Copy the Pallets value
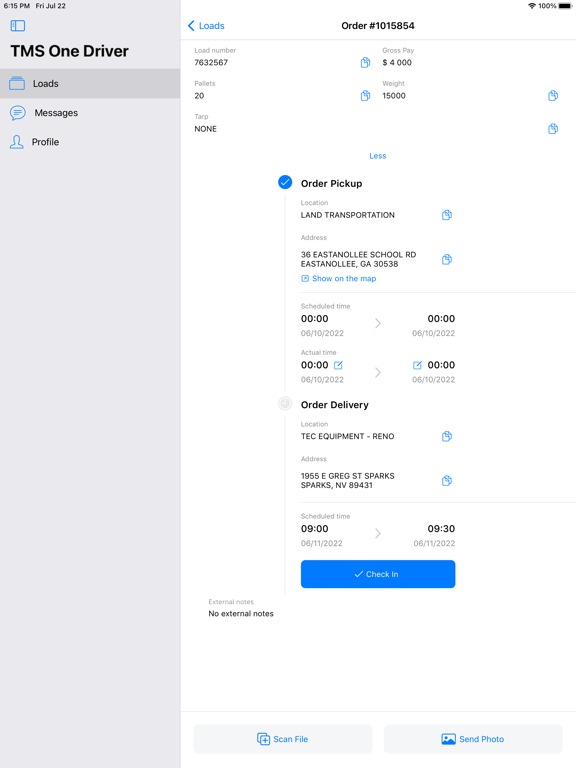The image size is (576, 768). click(x=365, y=96)
